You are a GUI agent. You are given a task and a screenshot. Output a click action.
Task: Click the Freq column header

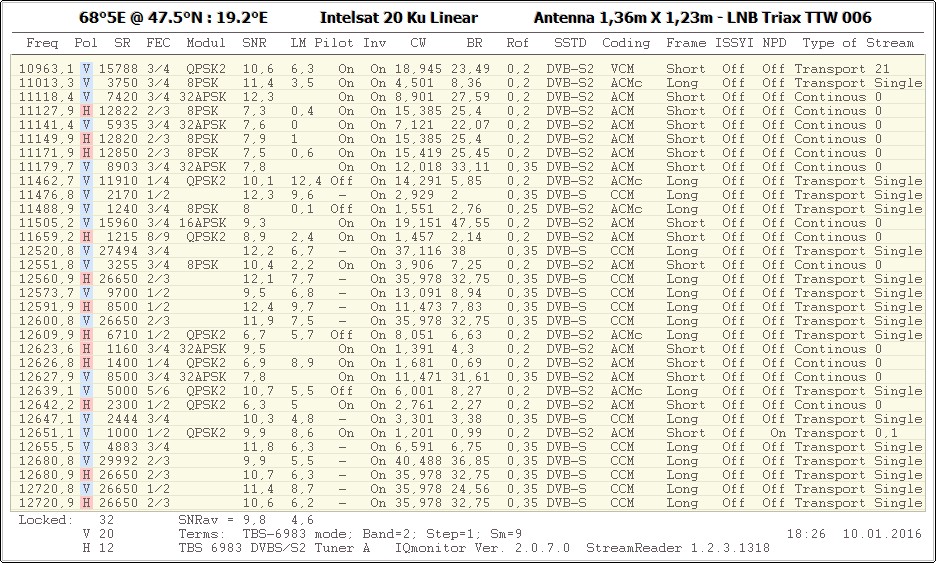pyautogui.click(x=42, y=43)
